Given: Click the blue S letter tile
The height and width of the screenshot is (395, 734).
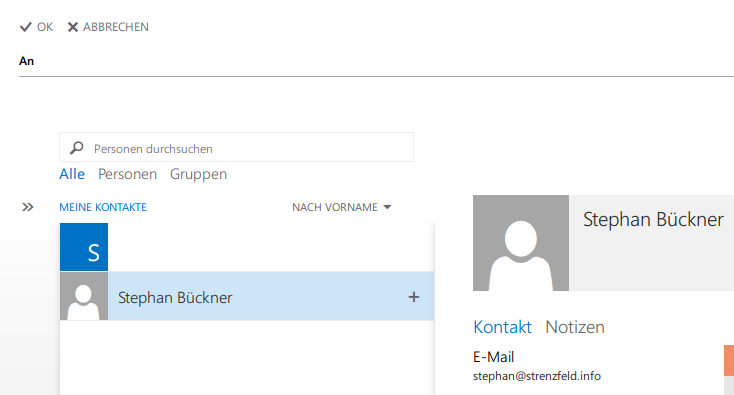Looking at the screenshot, I should click(x=84, y=247).
